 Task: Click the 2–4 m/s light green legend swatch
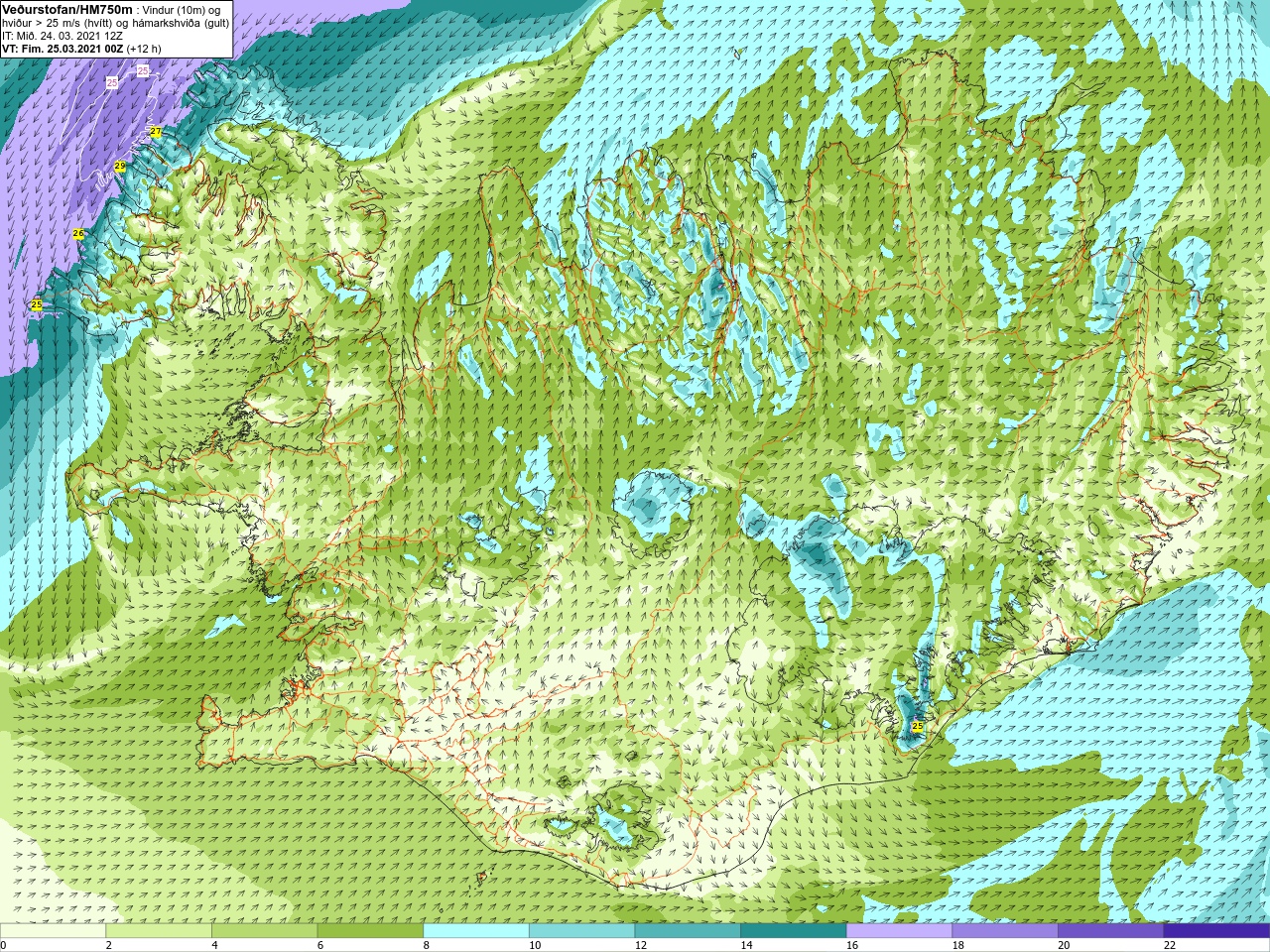click(159, 931)
